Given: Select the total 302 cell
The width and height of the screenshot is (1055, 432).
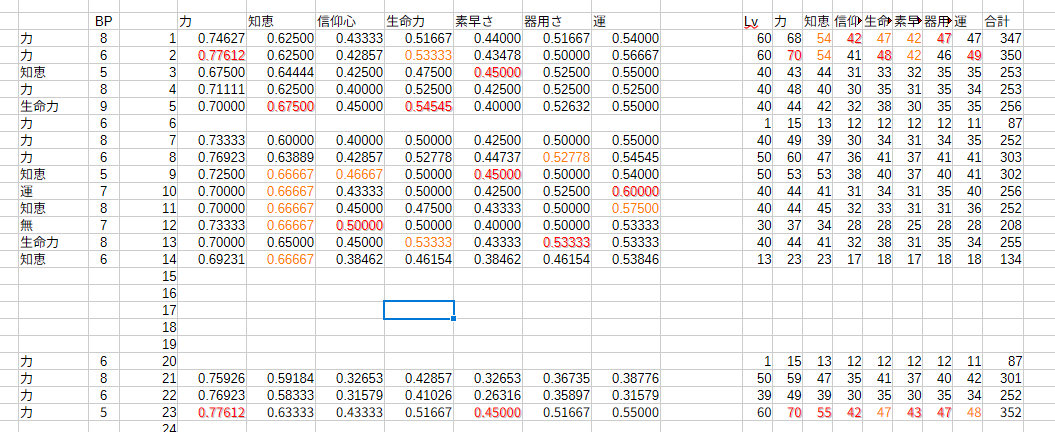Looking at the screenshot, I should [1003, 174].
